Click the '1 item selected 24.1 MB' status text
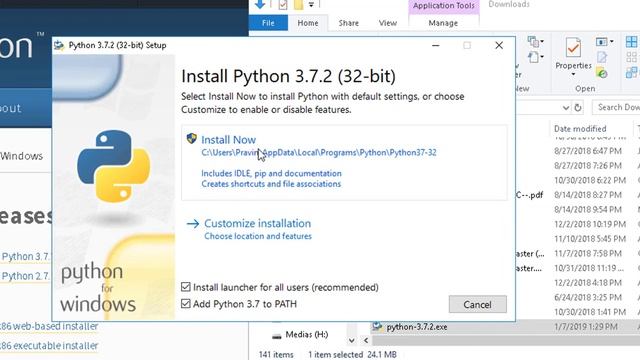Image resolution: width=640 pixels, height=360 pixels. click(352, 355)
